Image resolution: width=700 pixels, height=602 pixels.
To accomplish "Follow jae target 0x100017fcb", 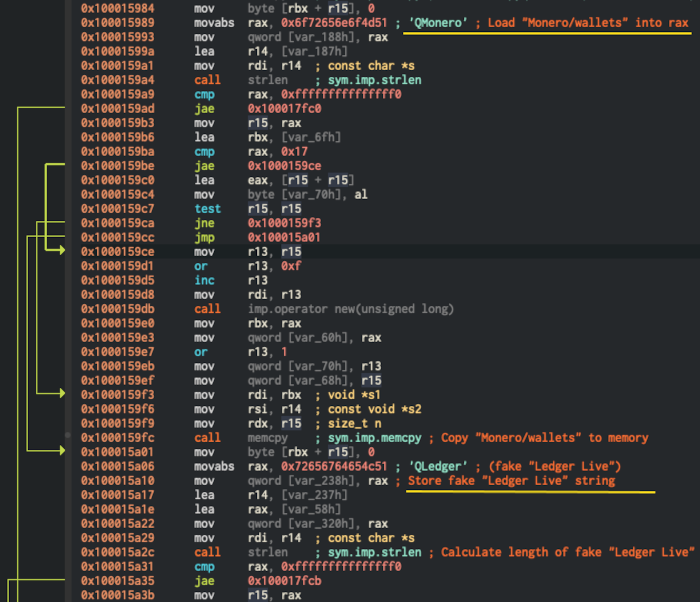I will coord(284,581).
